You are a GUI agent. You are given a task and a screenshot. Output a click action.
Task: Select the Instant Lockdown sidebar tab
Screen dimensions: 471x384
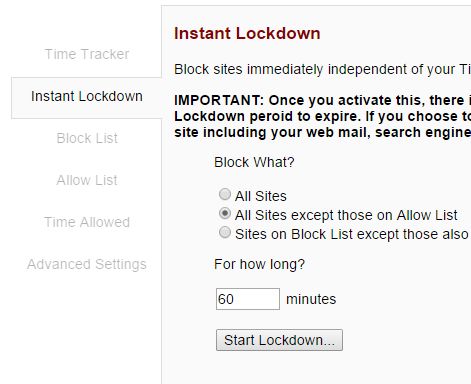click(x=87, y=98)
